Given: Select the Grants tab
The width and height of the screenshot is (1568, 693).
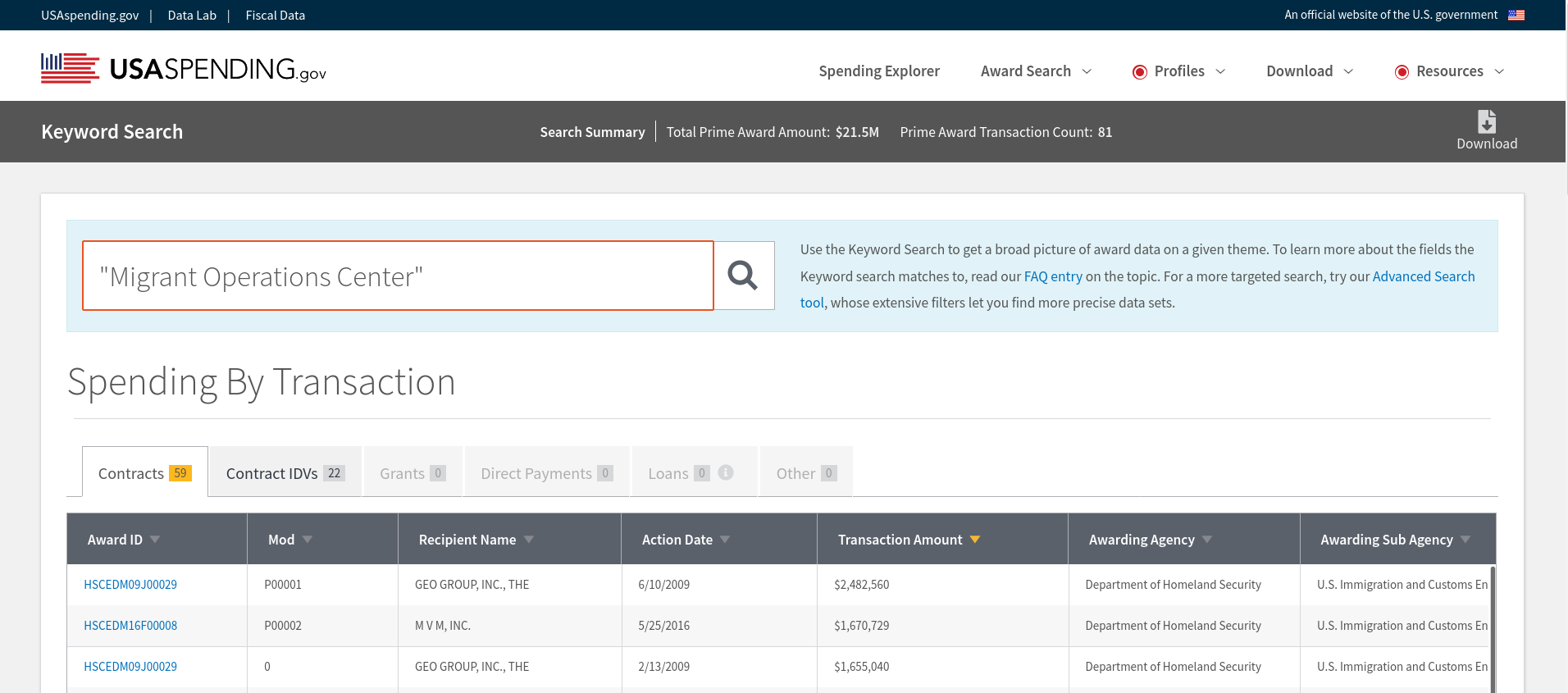Looking at the screenshot, I should (413, 472).
